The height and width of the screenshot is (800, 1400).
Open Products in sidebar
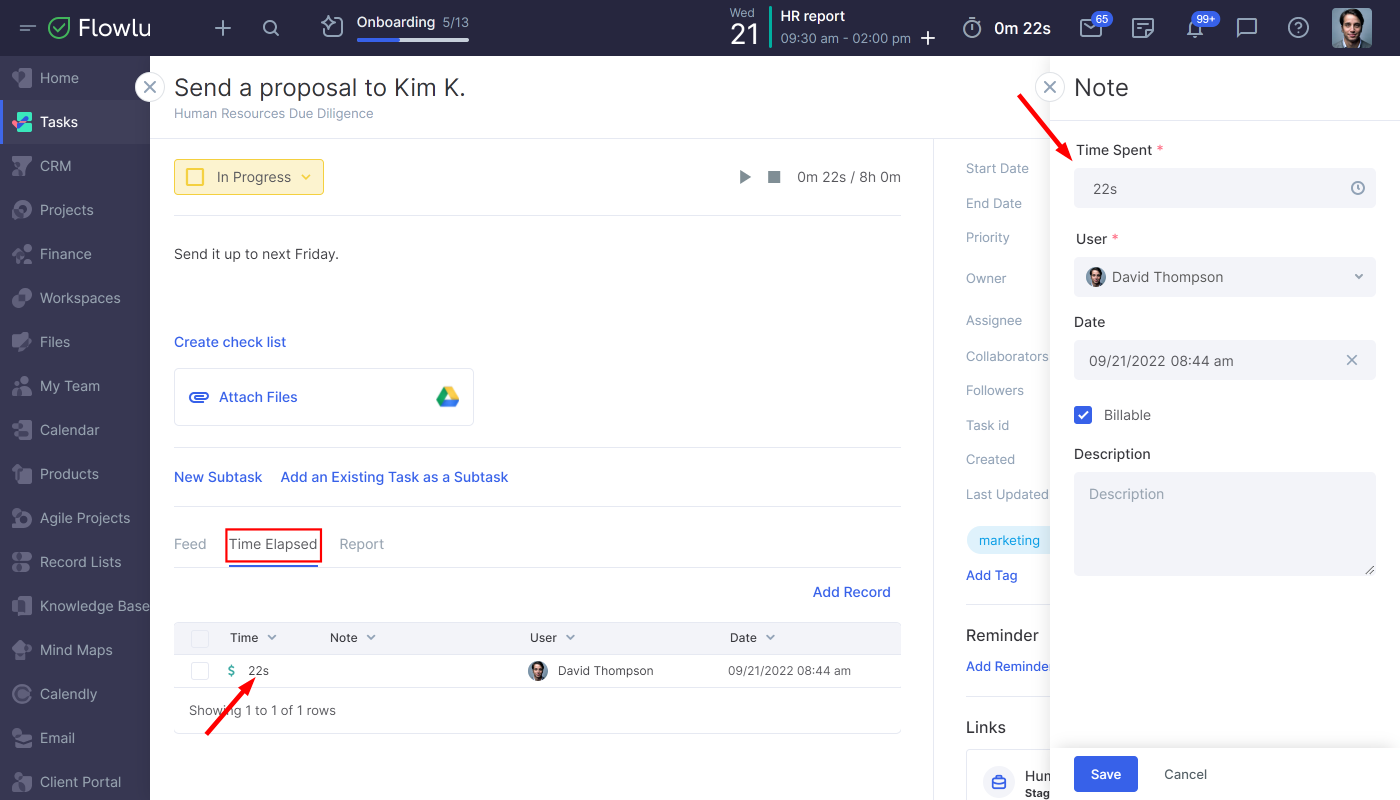[x=75, y=474]
